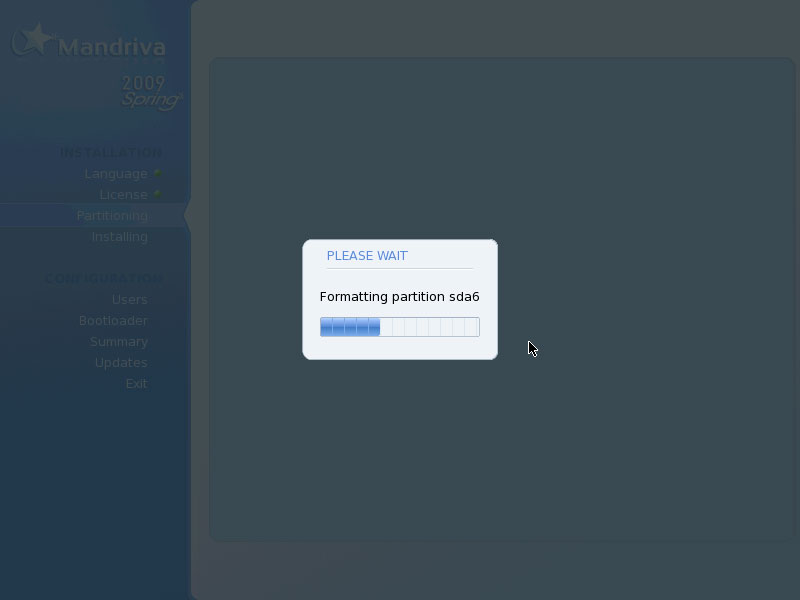The height and width of the screenshot is (600, 800).
Task: Click the Mandriva wordmark text
Action: pos(112,47)
